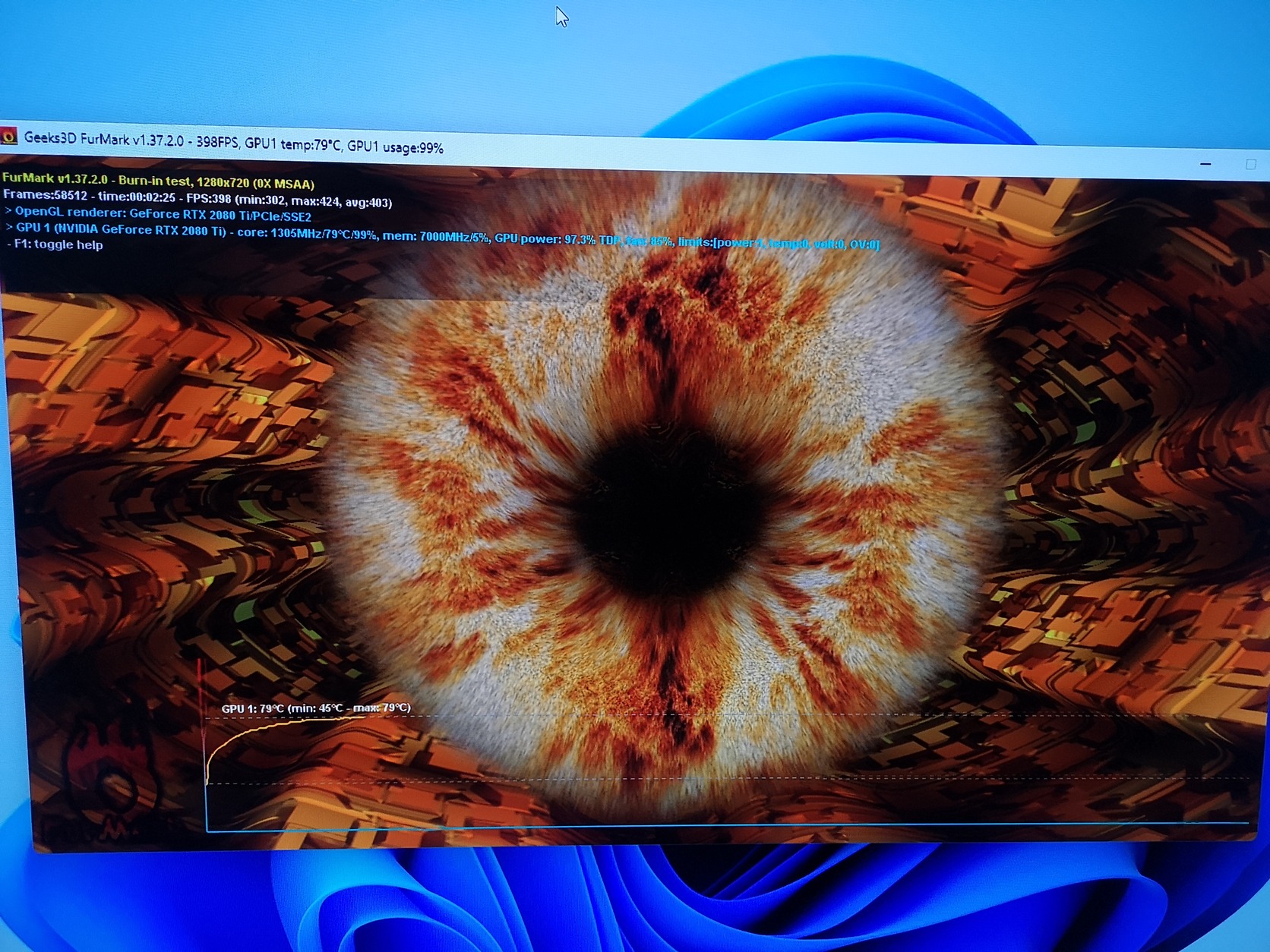Click the "F1: toggle help" hint
Image resolution: width=1270 pixels, height=952 pixels.
pos(55,244)
